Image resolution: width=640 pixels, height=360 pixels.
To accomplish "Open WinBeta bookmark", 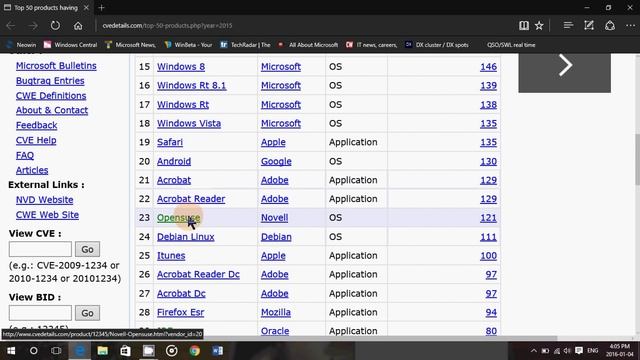I will click(x=189, y=45).
